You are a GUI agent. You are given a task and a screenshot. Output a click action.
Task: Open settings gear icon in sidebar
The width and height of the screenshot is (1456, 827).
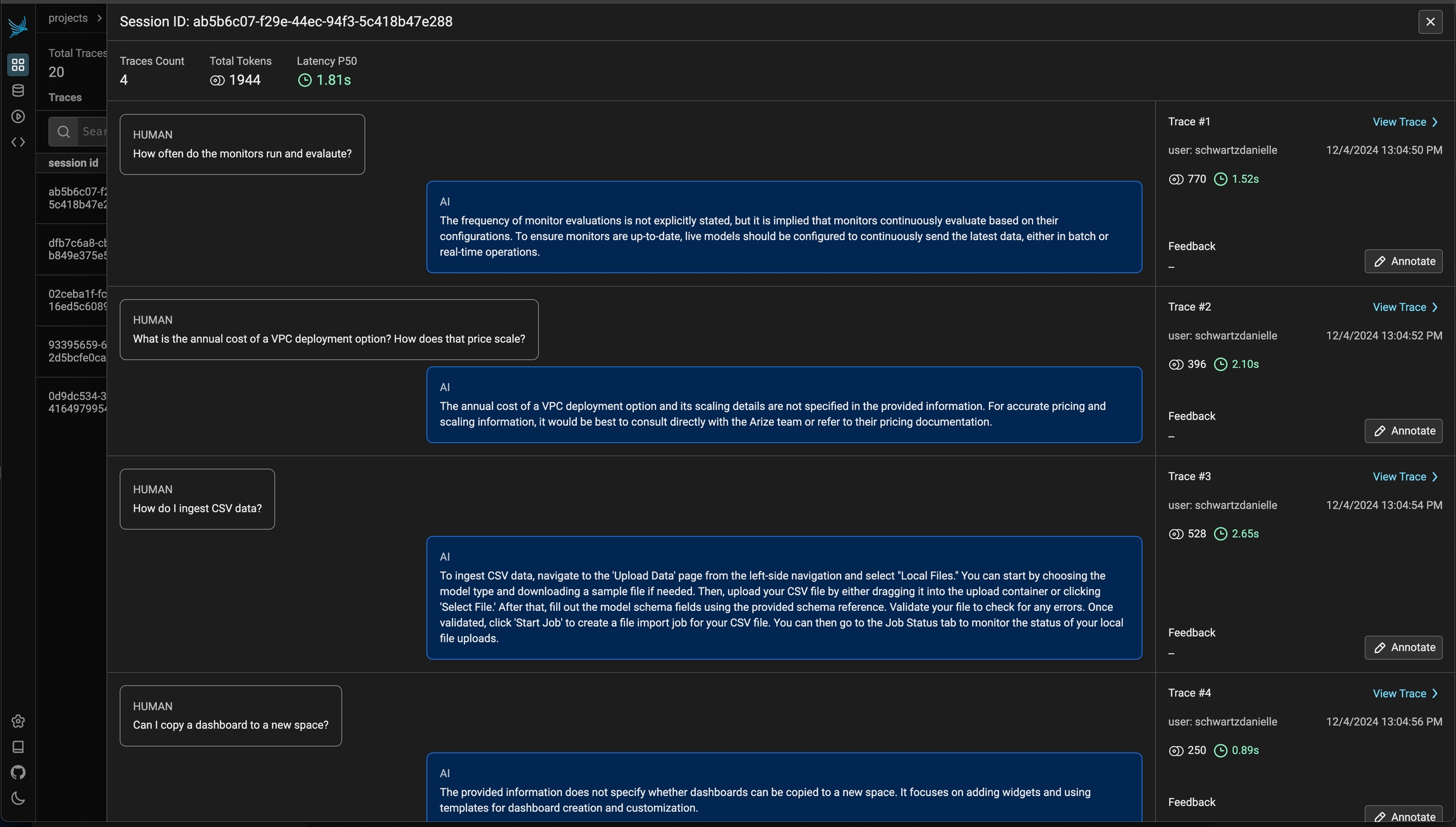(18, 721)
